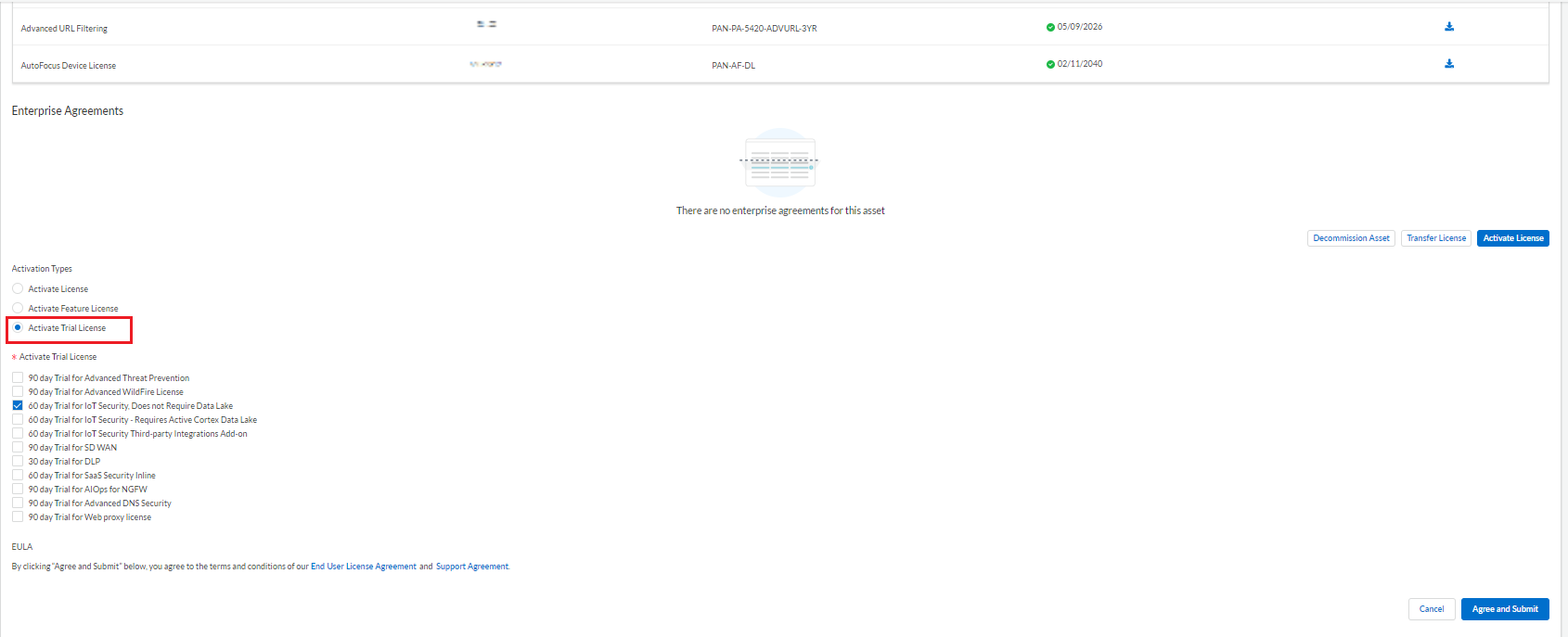Check 90 day Trial for Advanced Threat Prevention
This screenshot has height=637, width=1568.
pyautogui.click(x=18, y=377)
